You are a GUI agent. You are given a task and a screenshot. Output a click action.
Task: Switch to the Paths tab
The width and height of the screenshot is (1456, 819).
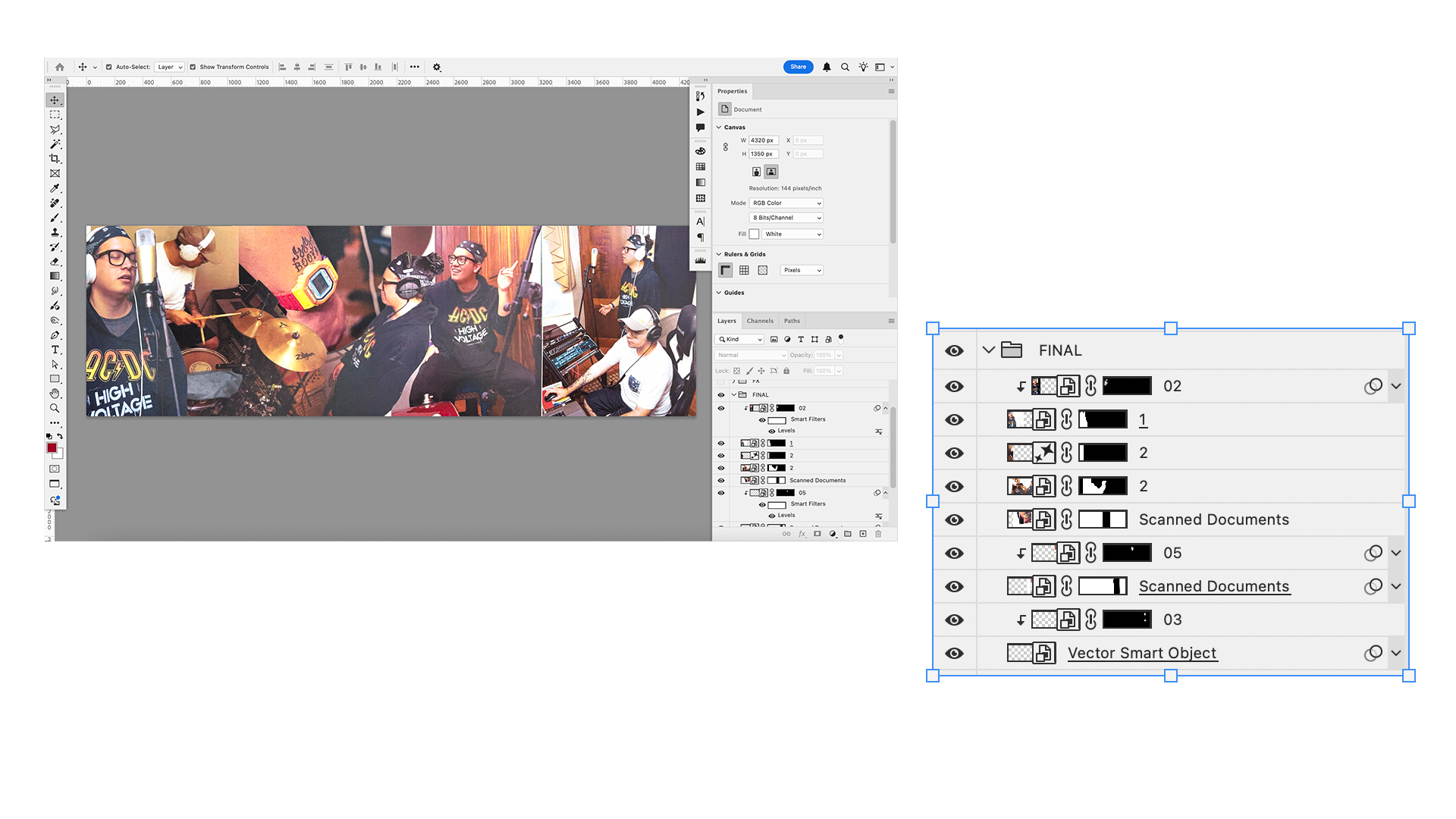[x=792, y=321]
